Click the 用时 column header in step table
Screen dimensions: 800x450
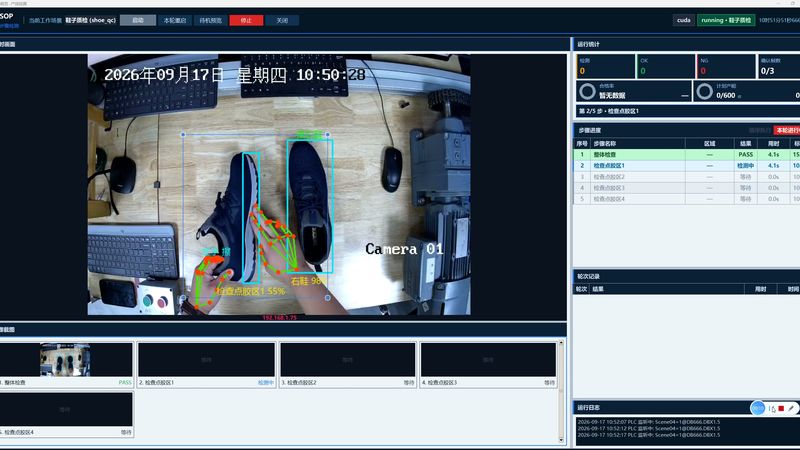[x=773, y=144]
